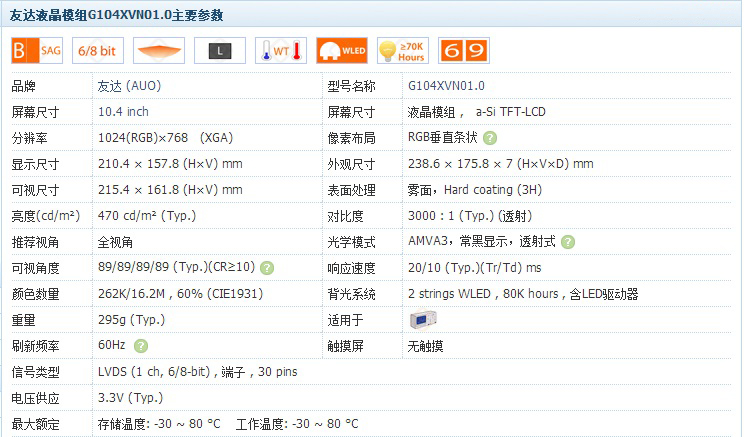Screen dimensions: 744x437
Task: Click the LVDS signal type value
Action: pos(197,372)
